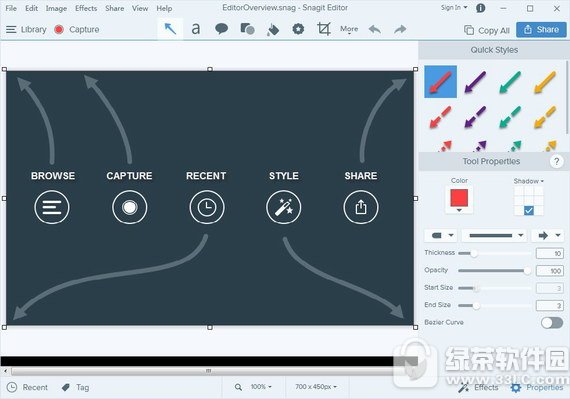Click the Opacity slider
Viewport: 570px width, 399px height.
tap(494, 271)
